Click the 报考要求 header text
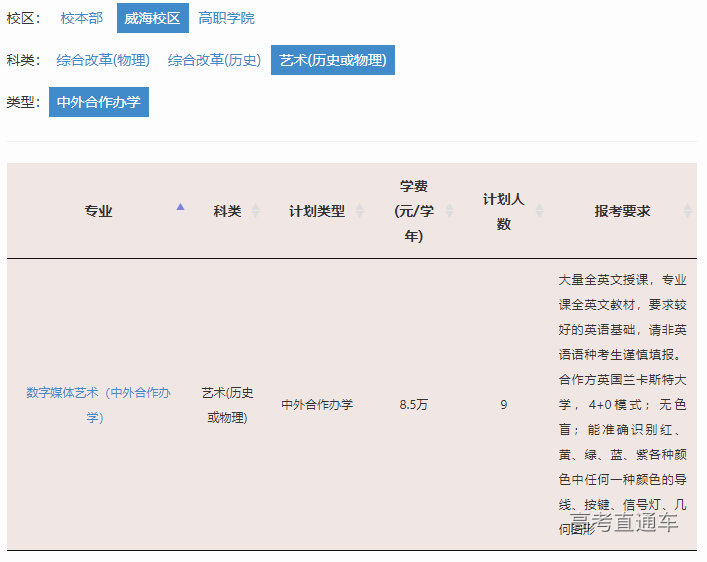The height and width of the screenshot is (562, 707). [622, 211]
